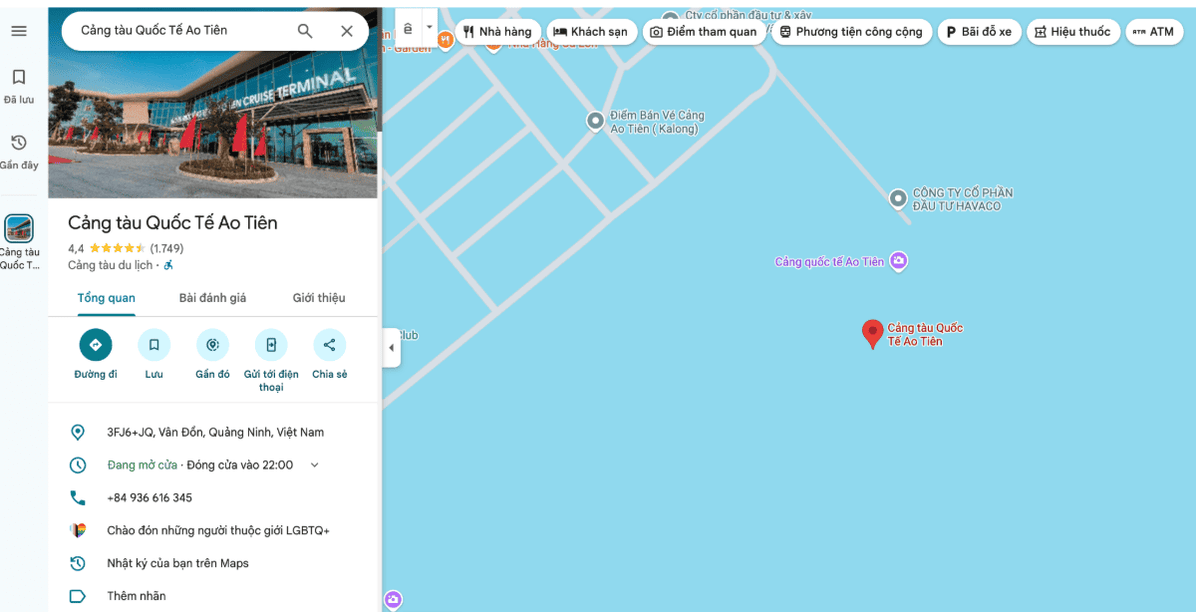1200x612 pixels.
Task: Clear the search with the X icon
Action: 347,31
